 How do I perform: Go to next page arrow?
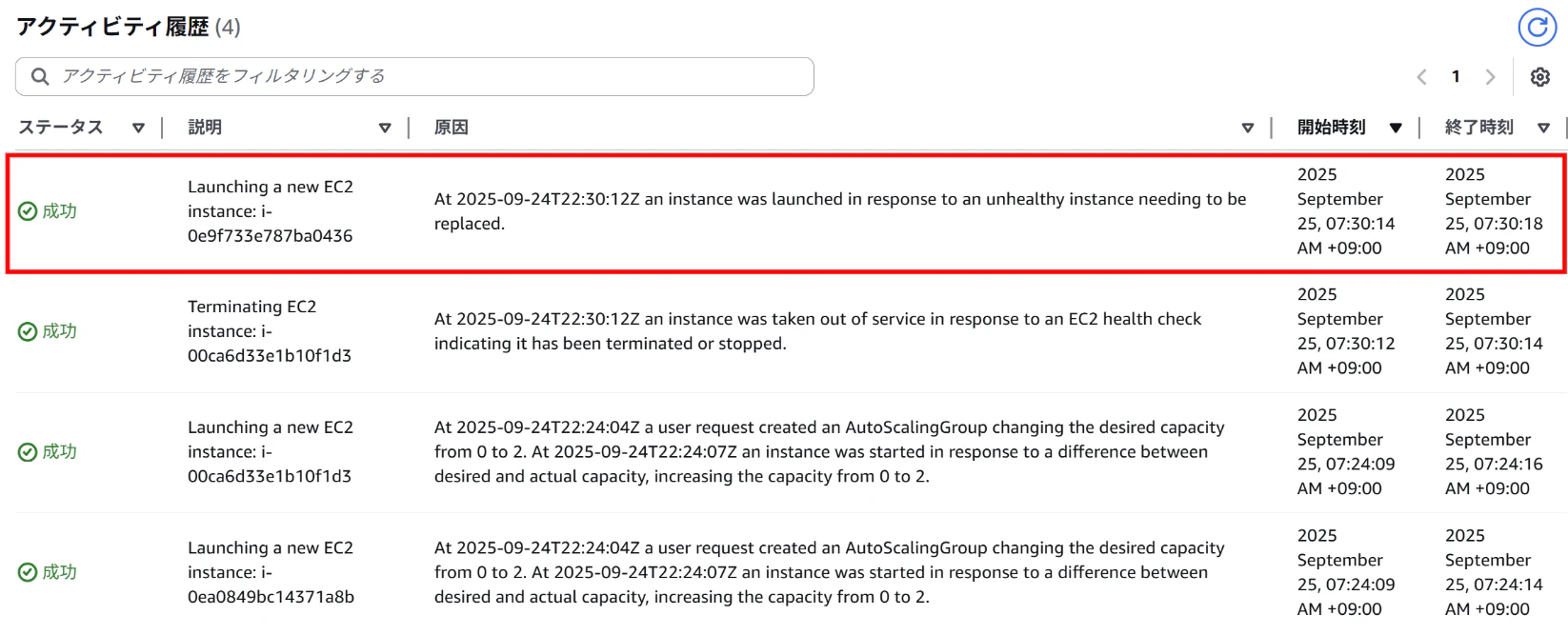[1491, 77]
